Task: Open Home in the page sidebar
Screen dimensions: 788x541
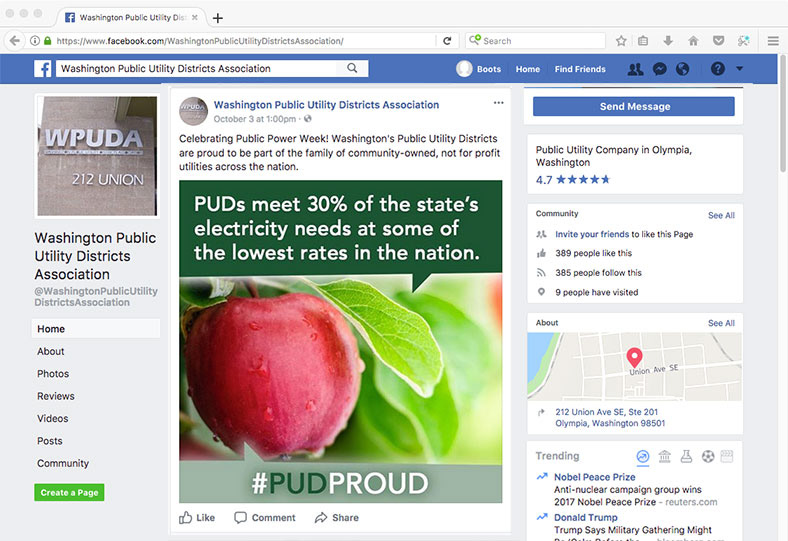Action: pyautogui.click(x=95, y=329)
